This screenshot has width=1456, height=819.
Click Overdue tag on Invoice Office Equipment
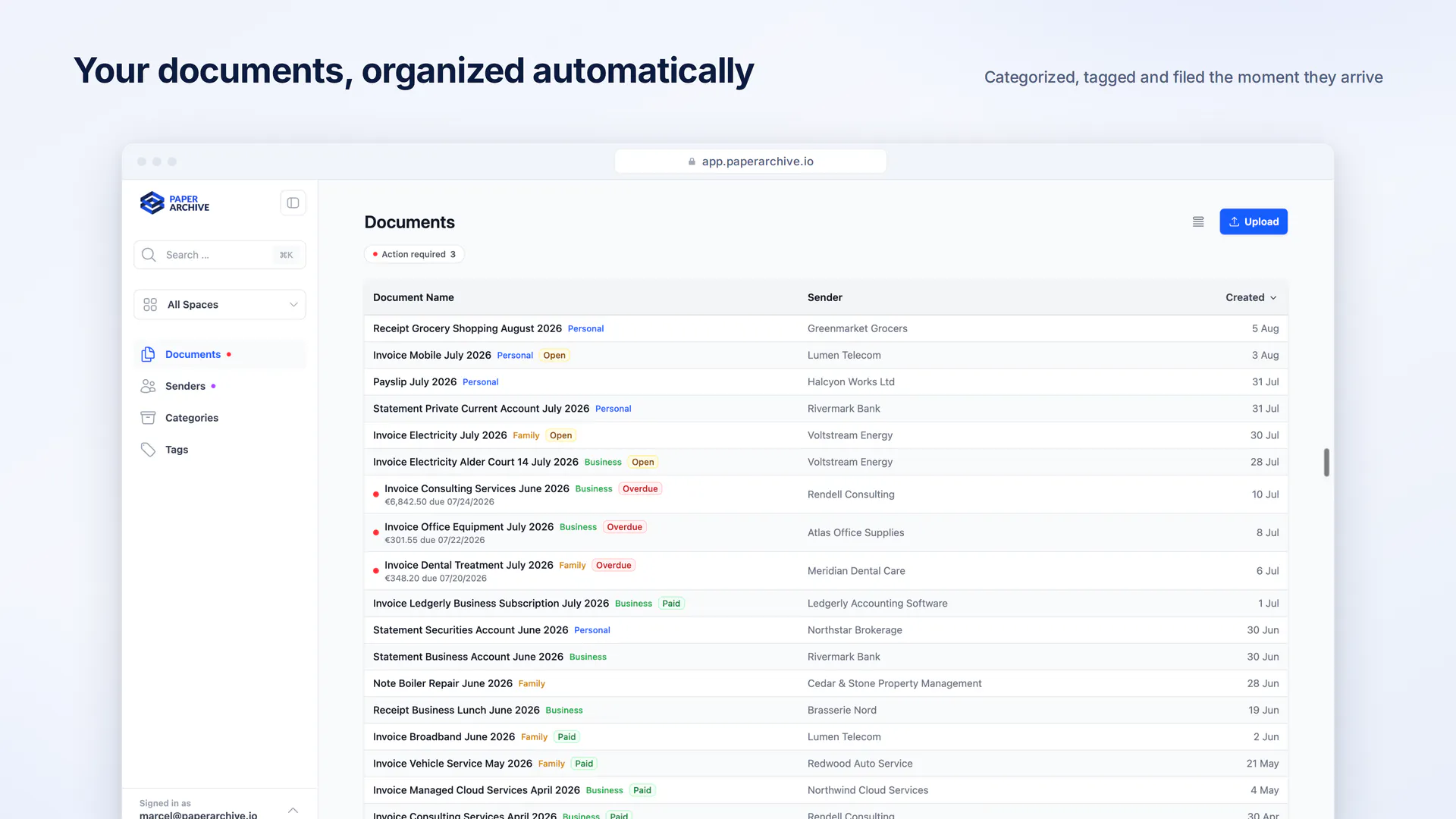click(x=625, y=527)
